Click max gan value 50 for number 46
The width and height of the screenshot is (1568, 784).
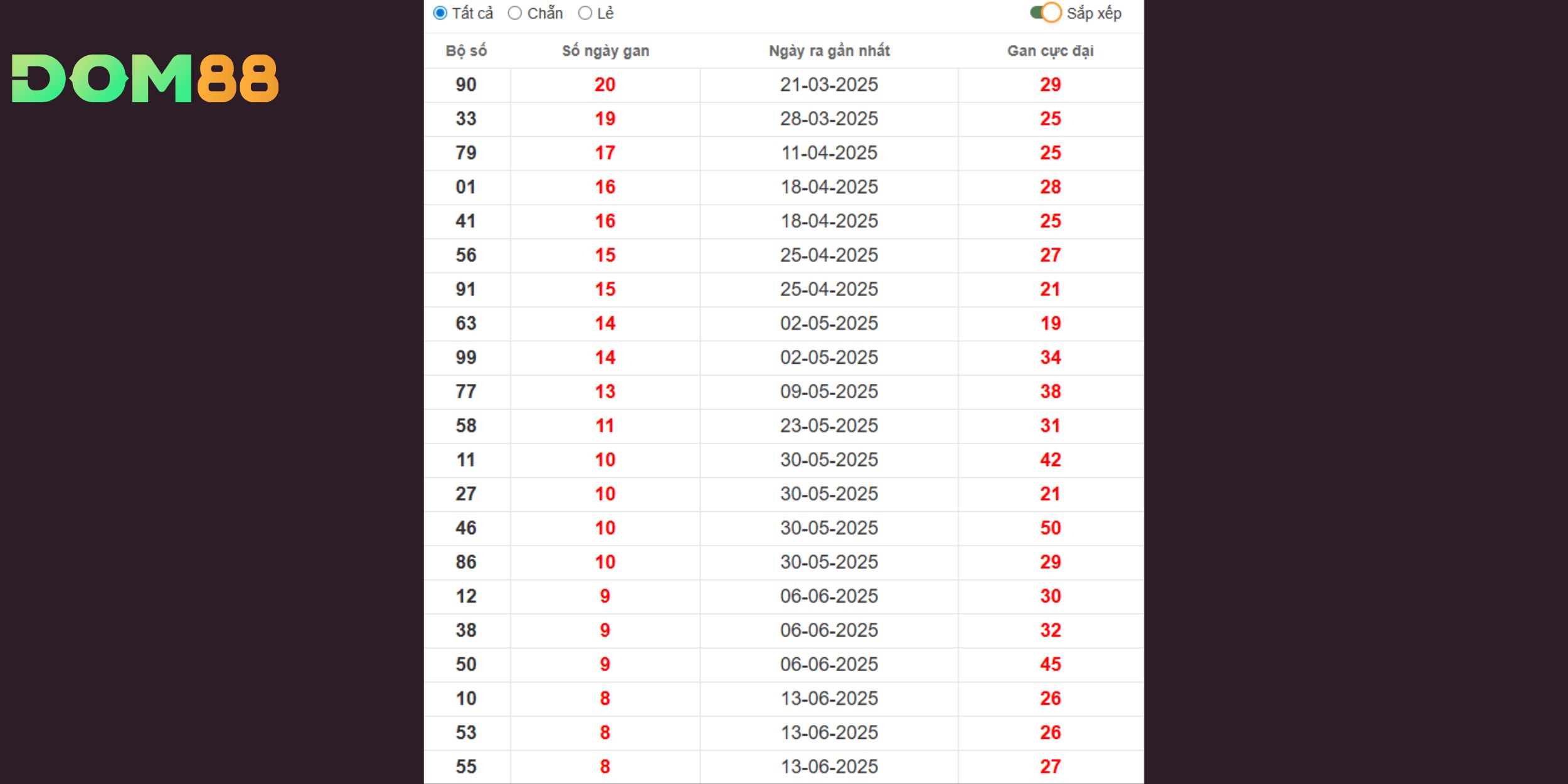tap(1051, 527)
